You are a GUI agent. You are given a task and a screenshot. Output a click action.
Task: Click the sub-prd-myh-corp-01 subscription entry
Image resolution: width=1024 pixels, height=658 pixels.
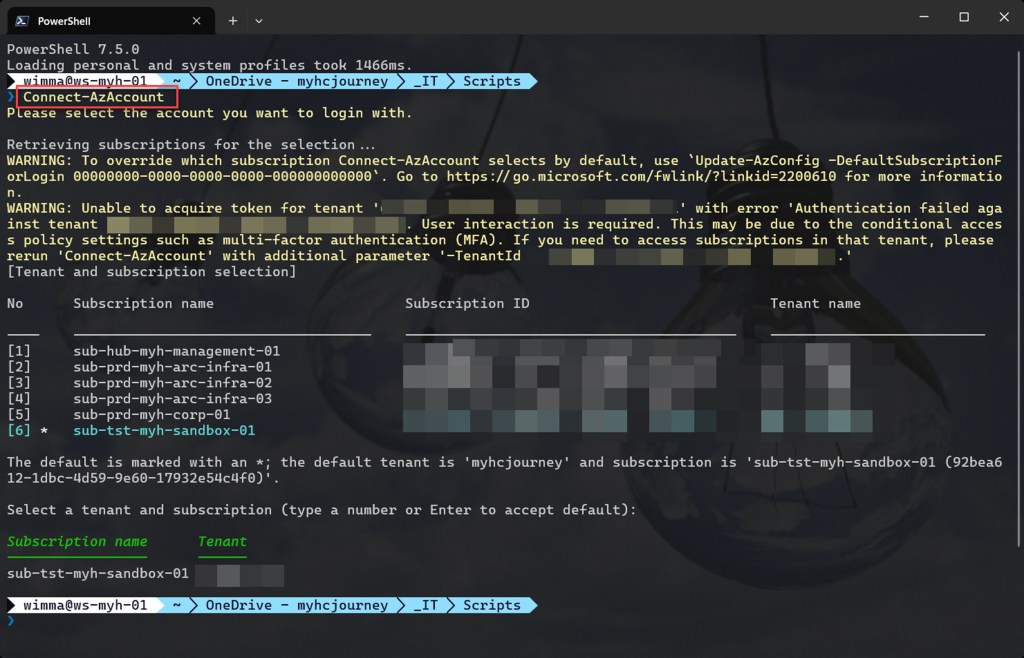(152, 415)
